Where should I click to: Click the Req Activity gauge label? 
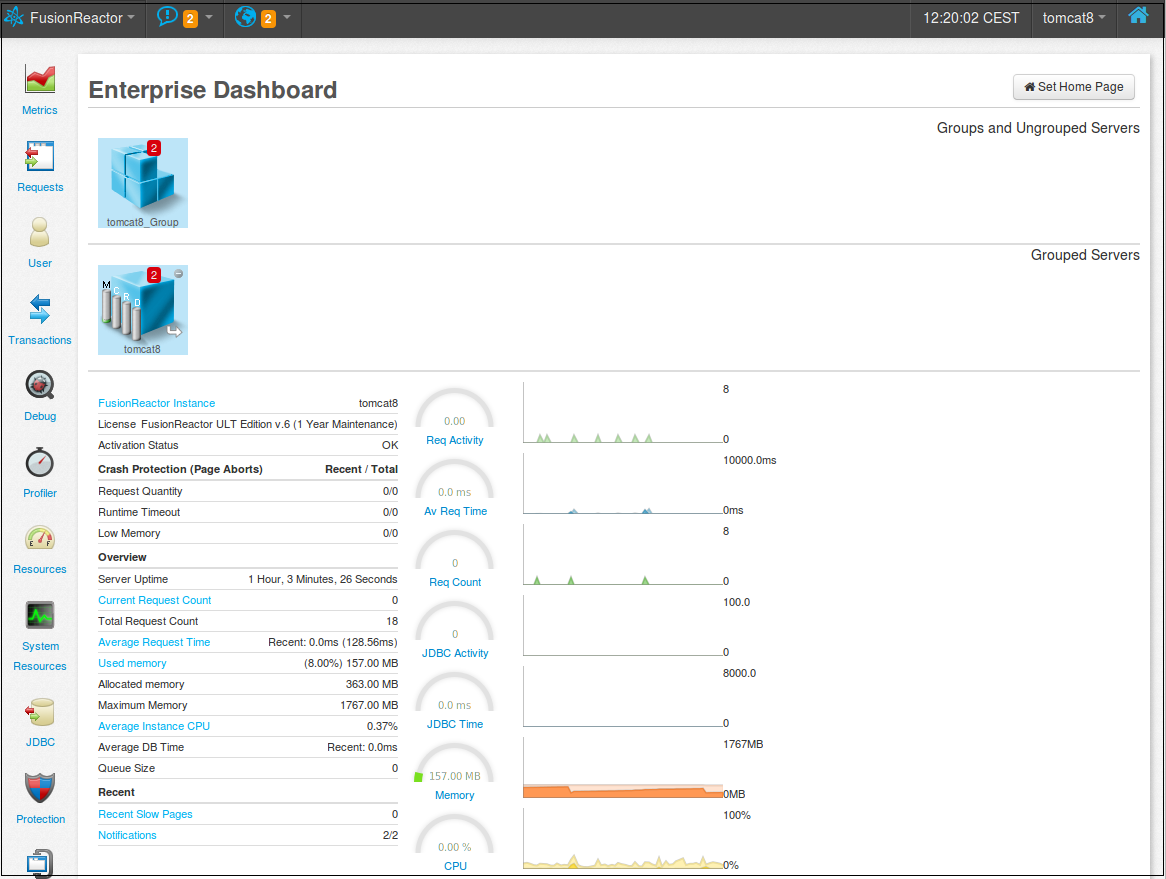[455, 440]
